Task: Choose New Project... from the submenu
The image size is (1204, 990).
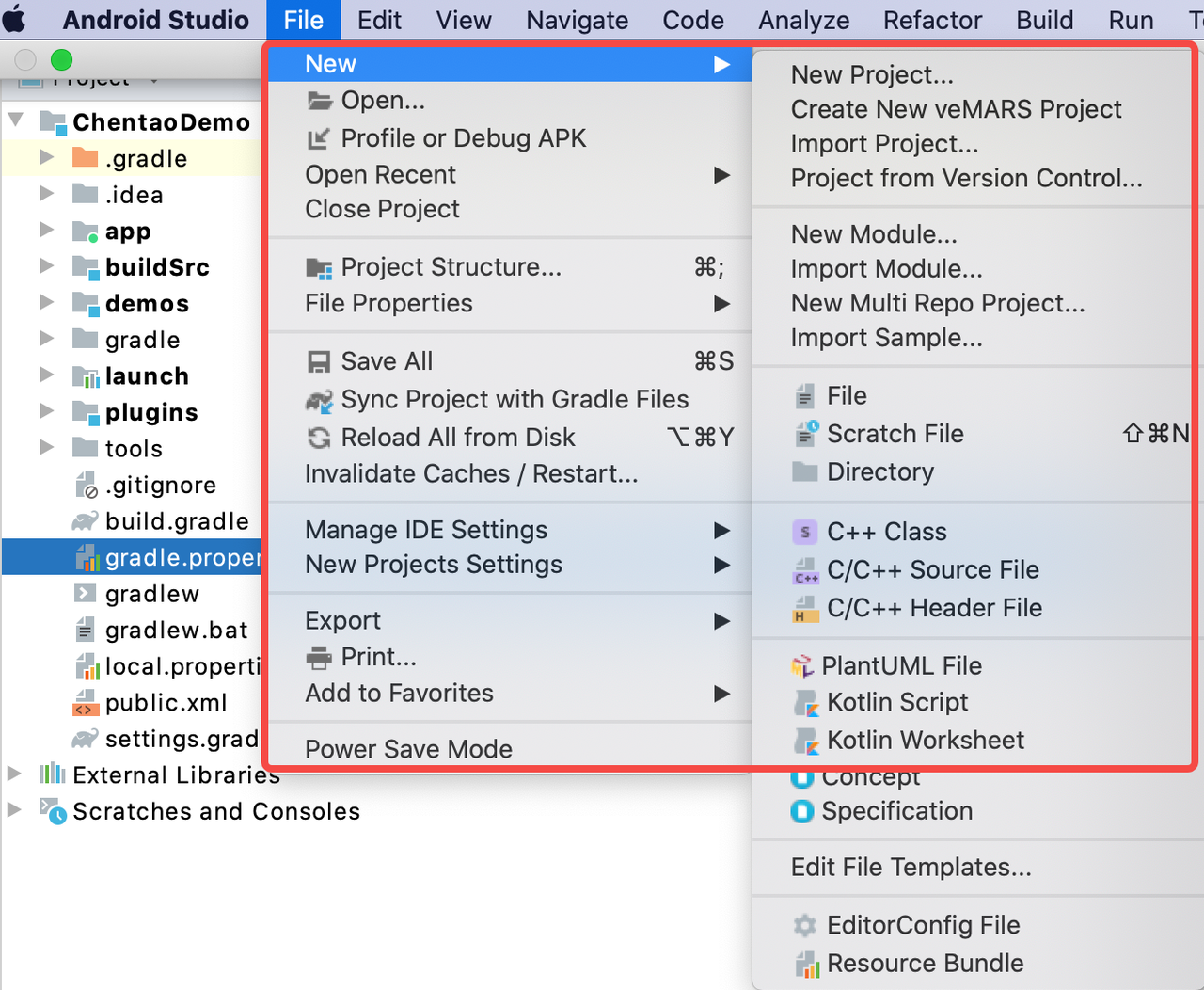Action: [x=872, y=74]
